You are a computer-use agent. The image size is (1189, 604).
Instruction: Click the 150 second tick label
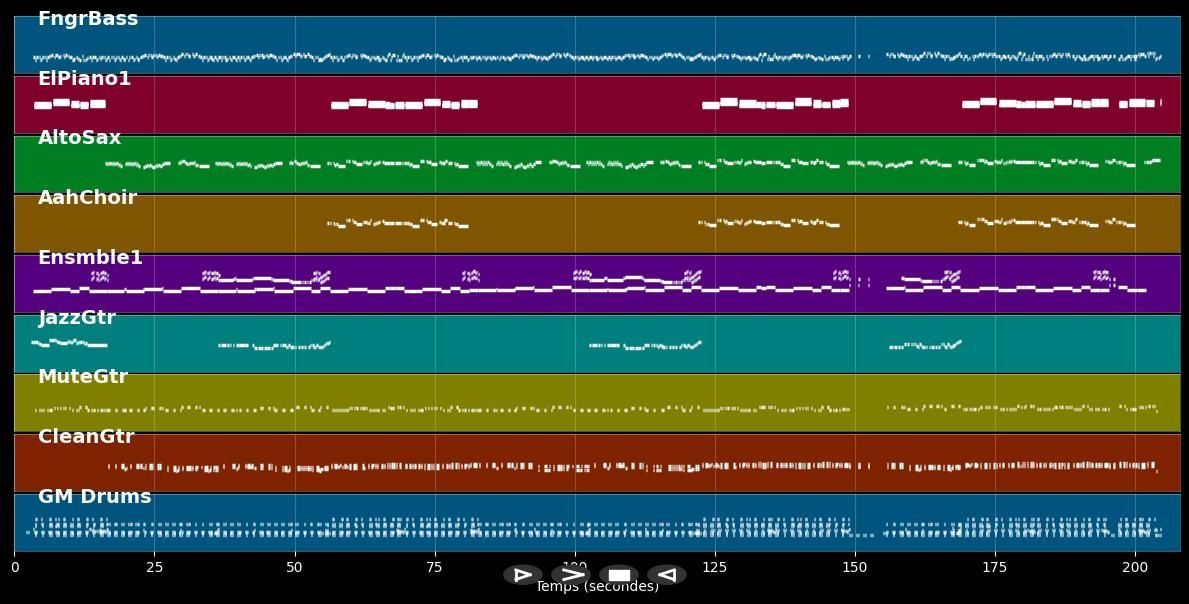tap(855, 568)
